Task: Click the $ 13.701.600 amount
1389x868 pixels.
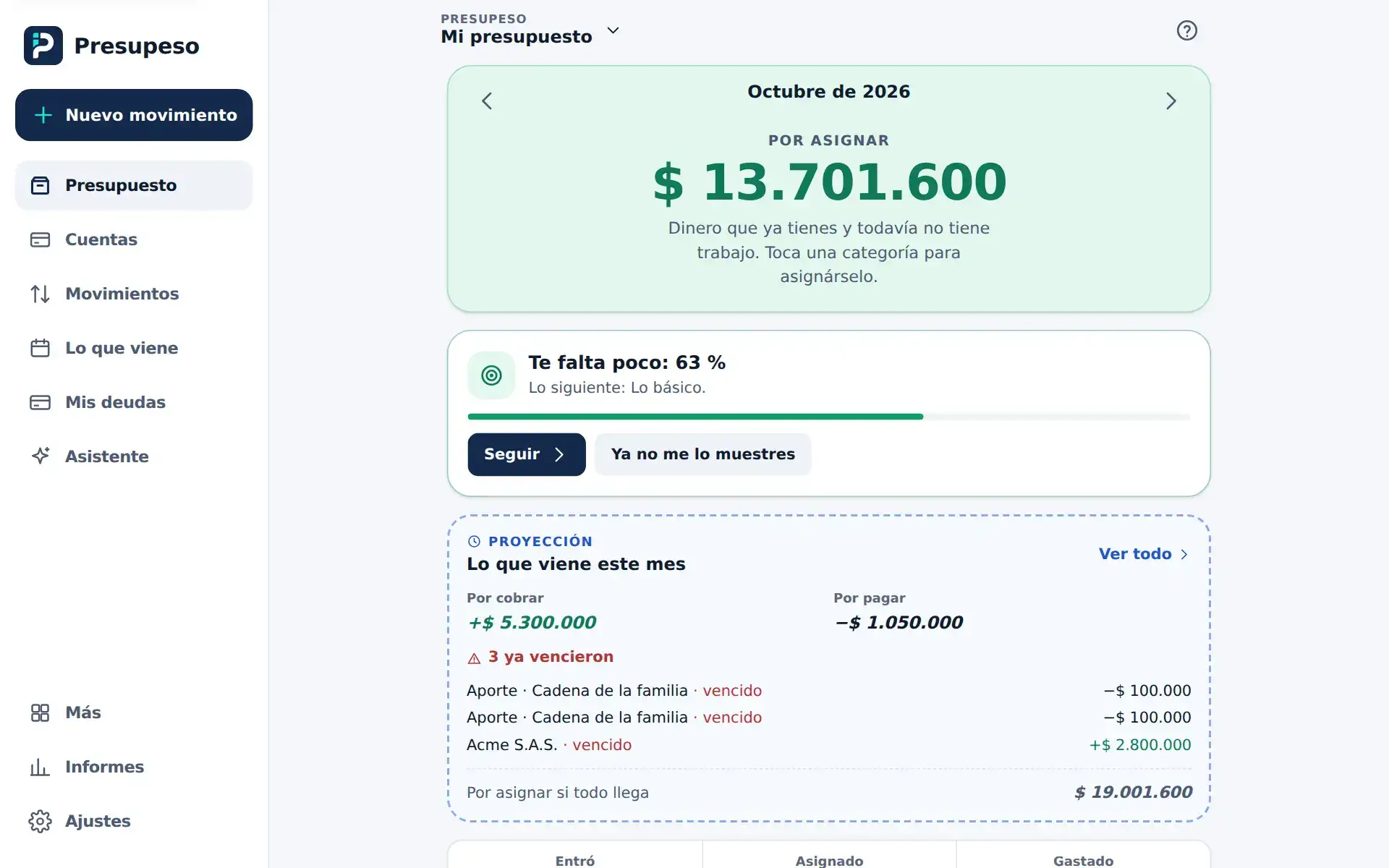Action: (829, 182)
